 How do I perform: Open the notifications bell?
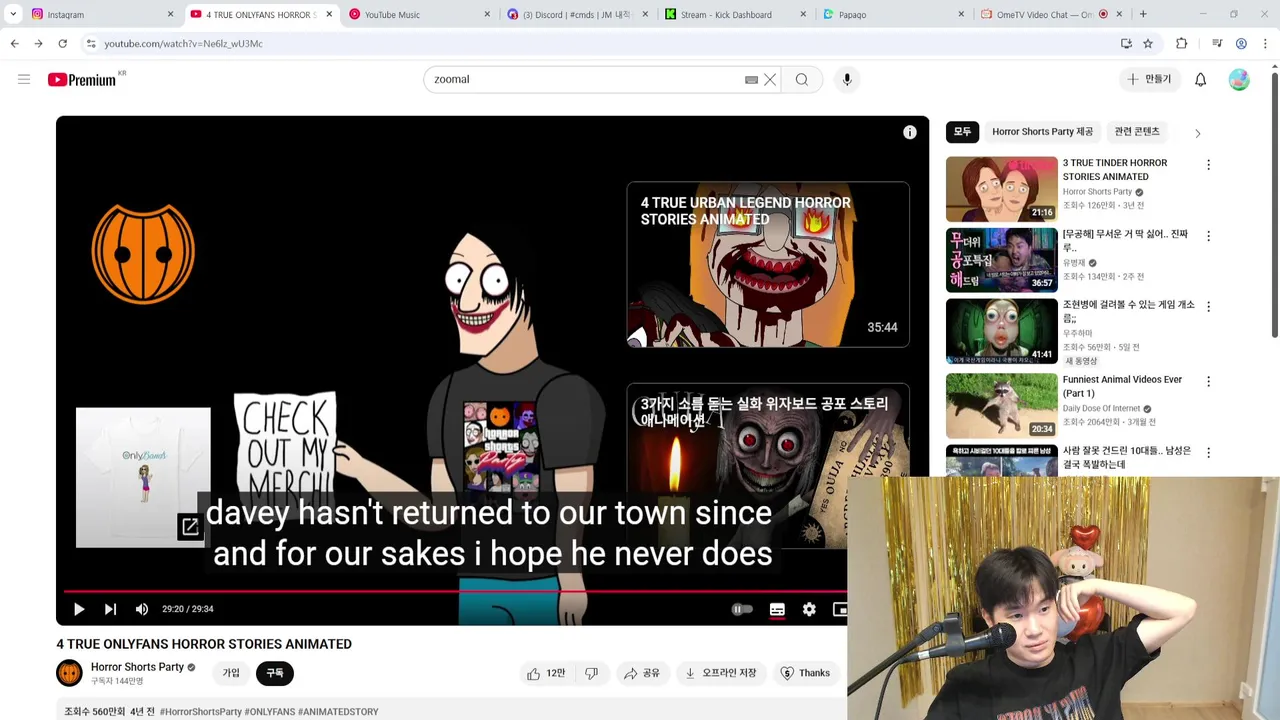coord(1200,80)
